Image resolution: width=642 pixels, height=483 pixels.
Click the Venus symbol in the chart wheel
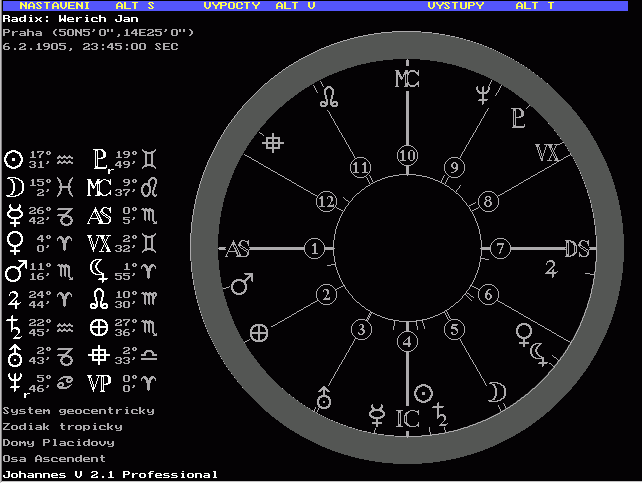point(523,331)
